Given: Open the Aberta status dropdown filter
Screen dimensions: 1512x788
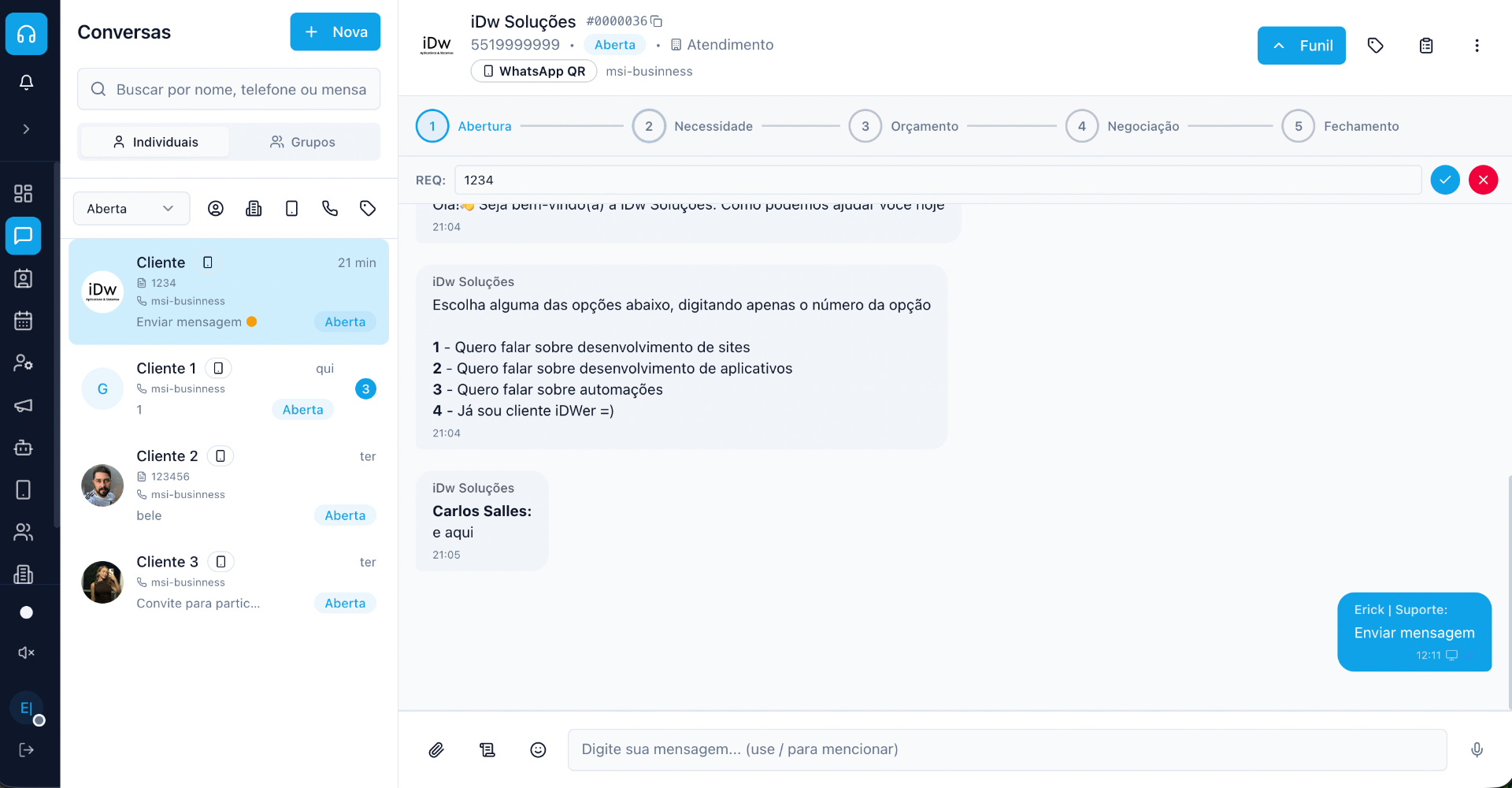Looking at the screenshot, I should [131, 208].
